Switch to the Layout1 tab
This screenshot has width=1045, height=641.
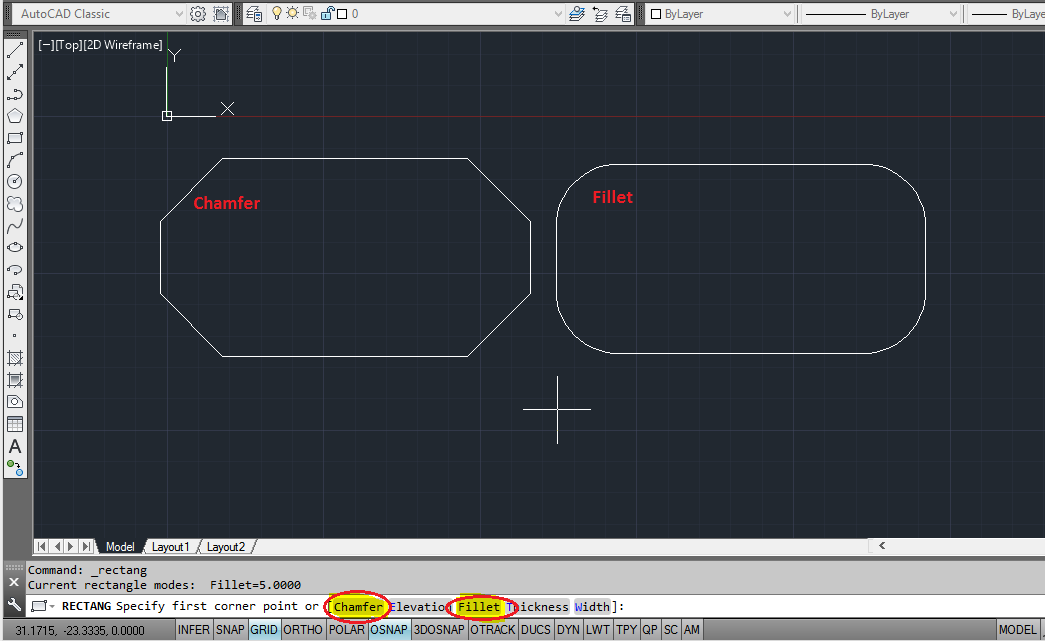pos(171,546)
